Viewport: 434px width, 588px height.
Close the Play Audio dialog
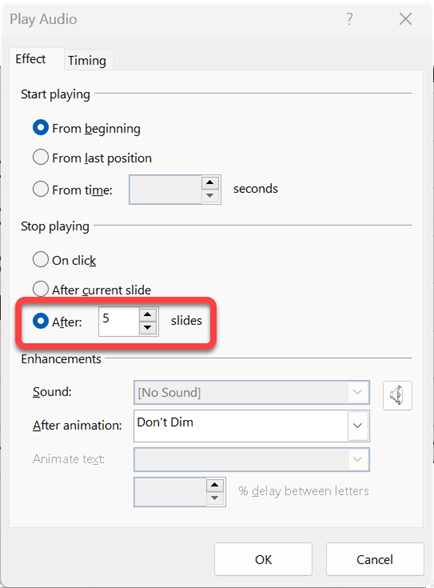point(405,19)
